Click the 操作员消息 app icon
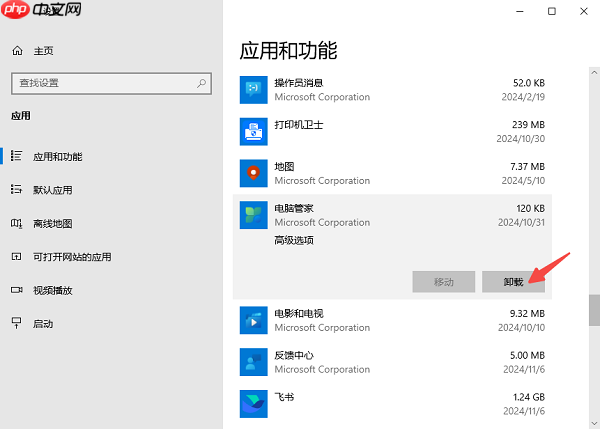This screenshot has width=600, height=429. pos(254,90)
